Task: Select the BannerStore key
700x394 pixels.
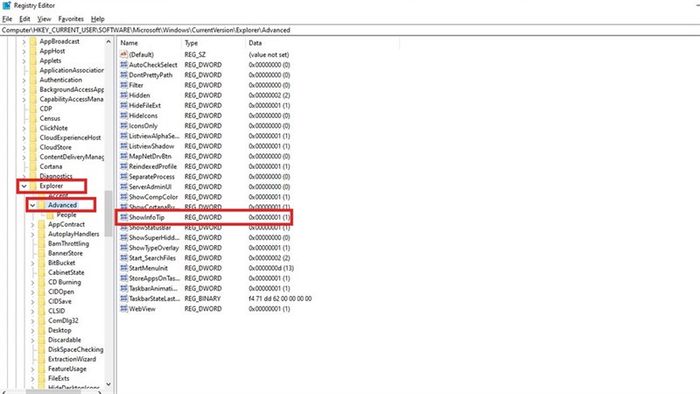Action: point(65,253)
